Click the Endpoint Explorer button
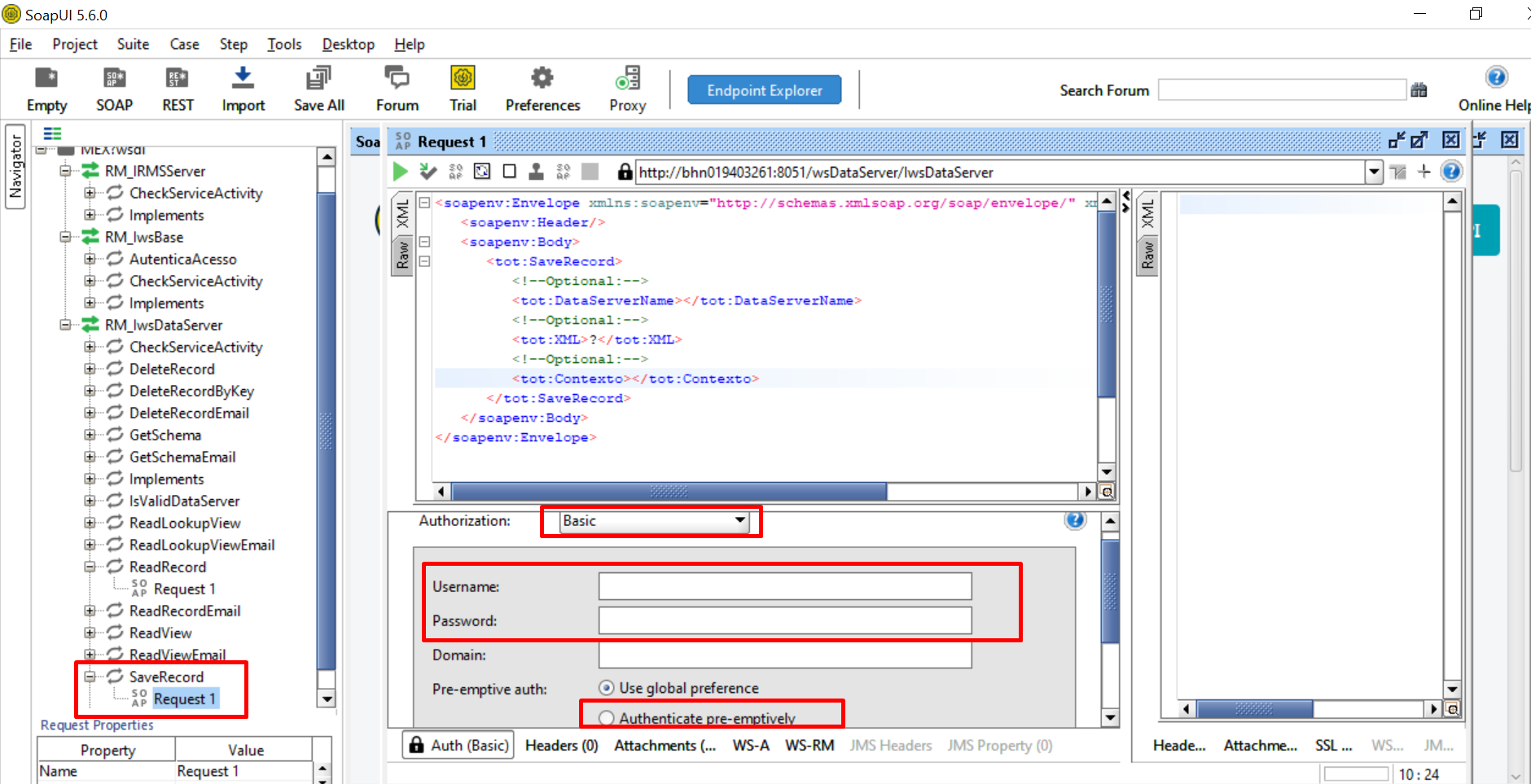Screen dimensions: 1531x784 (765, 90)
